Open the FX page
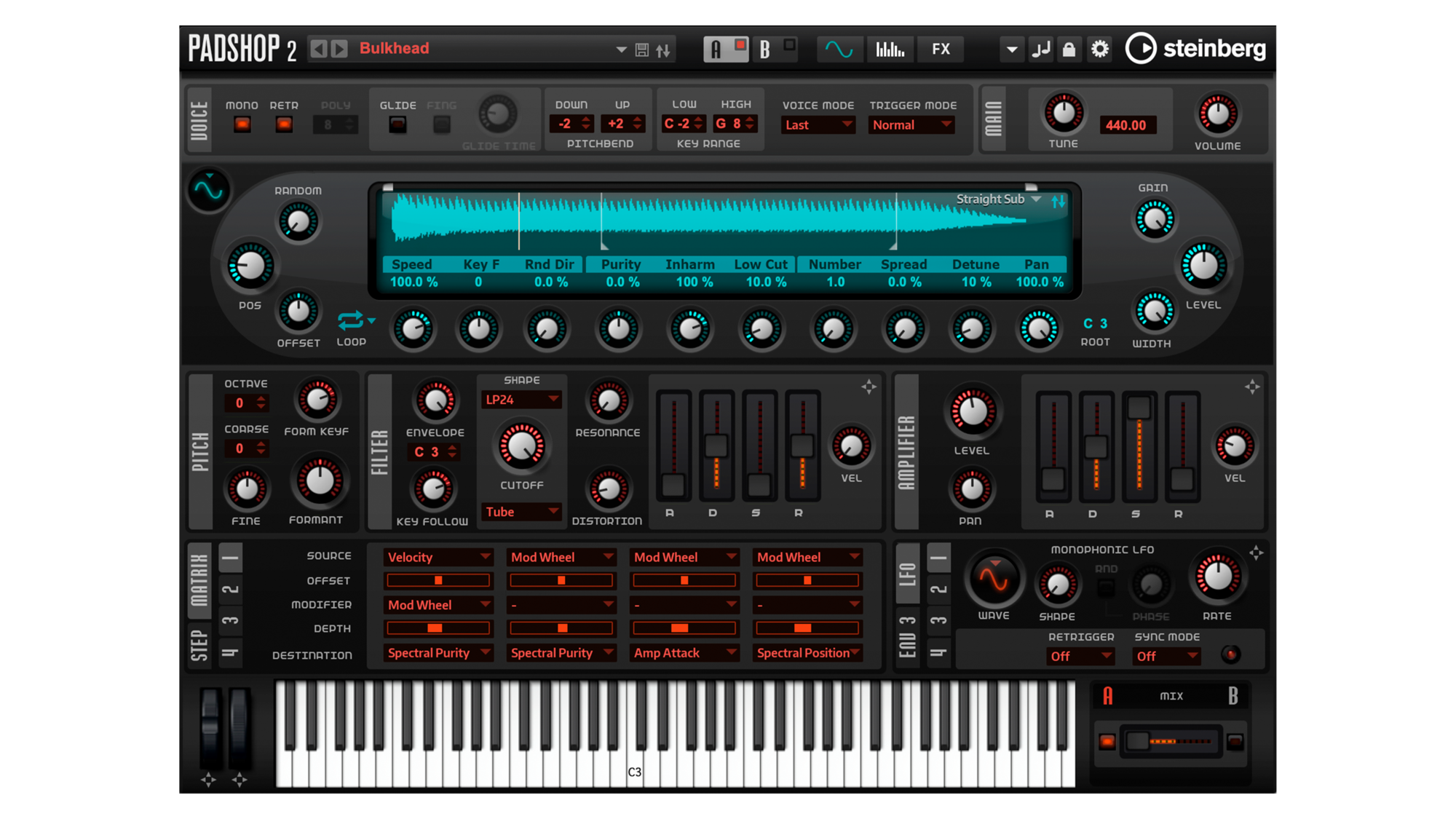 (941, 49)
